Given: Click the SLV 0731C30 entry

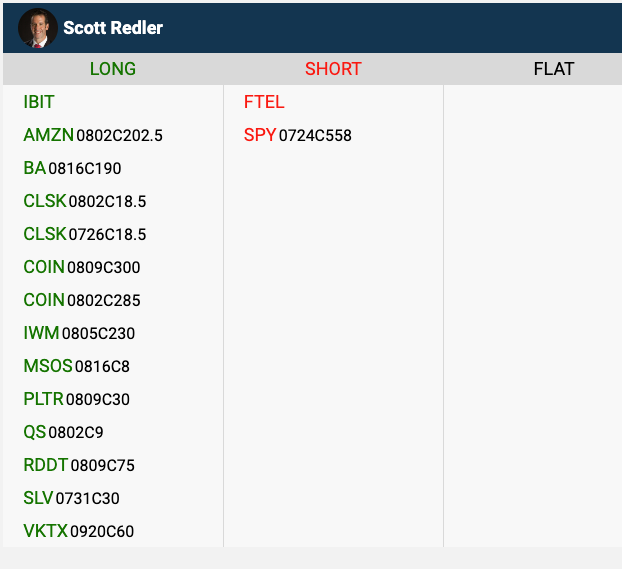Looking at the screenshot, I should point(71,498).
